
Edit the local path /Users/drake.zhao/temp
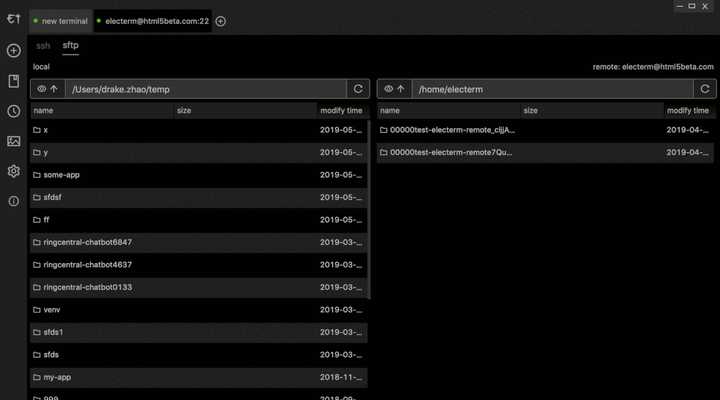206,89
